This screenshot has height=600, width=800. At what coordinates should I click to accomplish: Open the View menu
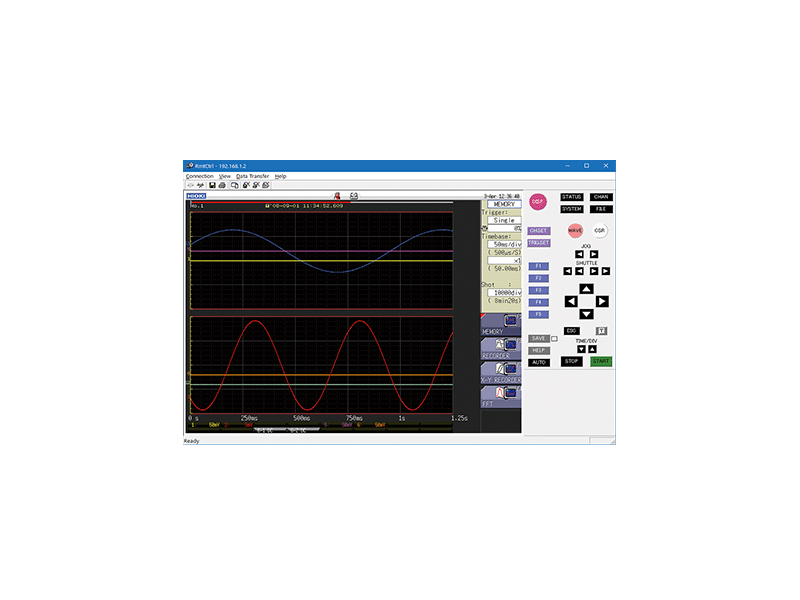[x=224, y=177]
